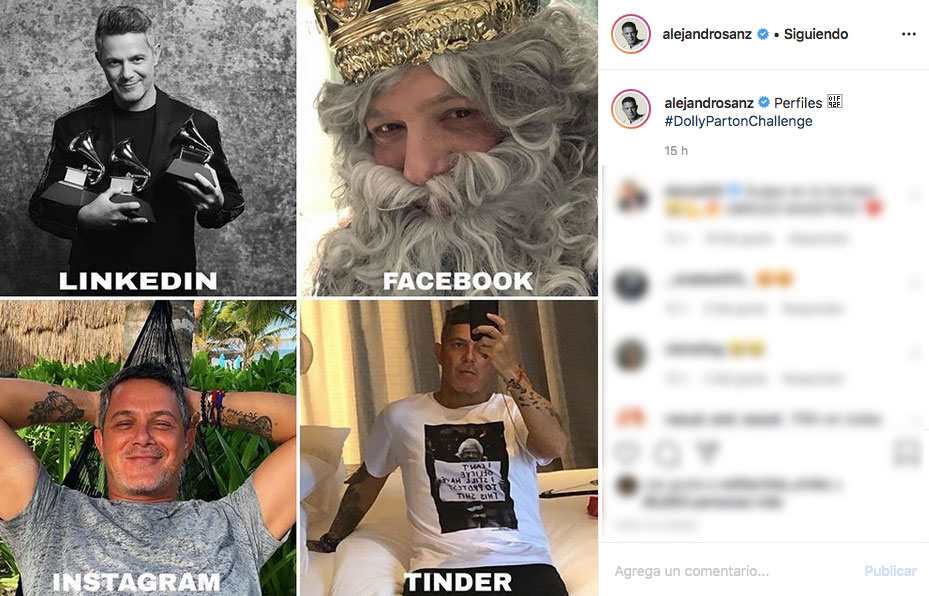
Task: Click the blurred share arrow icon
Action: [706, 453]
